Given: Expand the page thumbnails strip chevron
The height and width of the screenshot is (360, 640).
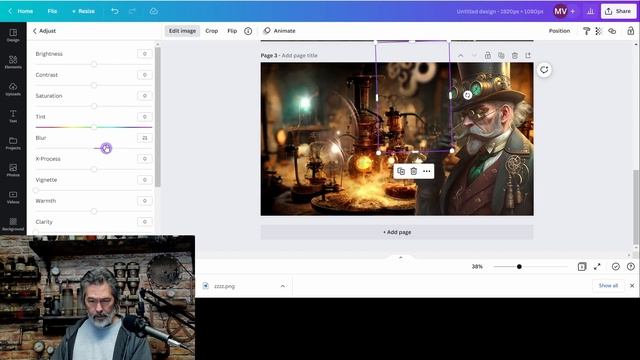Looking at the screenshot, I should point(400,257).
